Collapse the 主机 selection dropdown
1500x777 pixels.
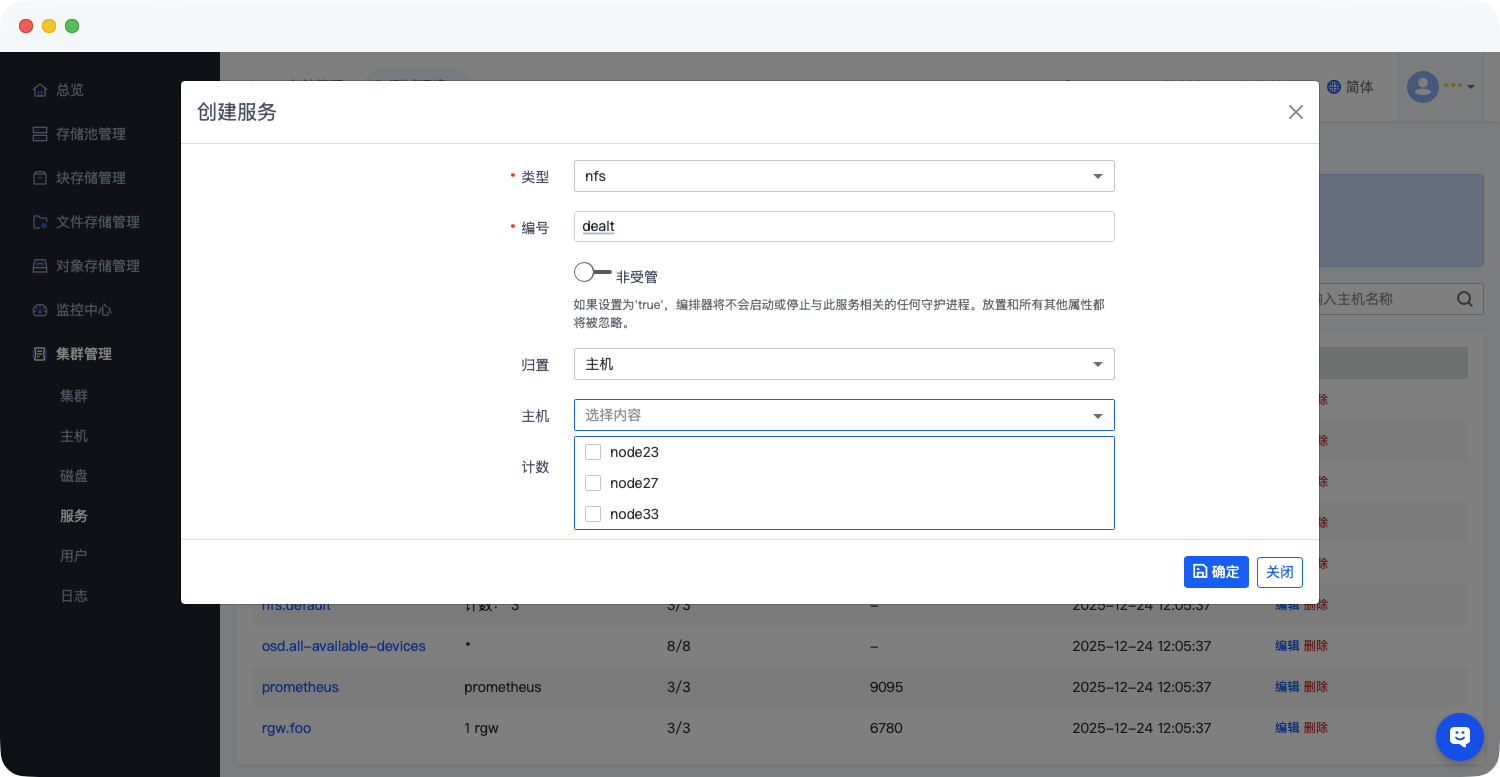pyautogui.click(x=1097, y=415)
